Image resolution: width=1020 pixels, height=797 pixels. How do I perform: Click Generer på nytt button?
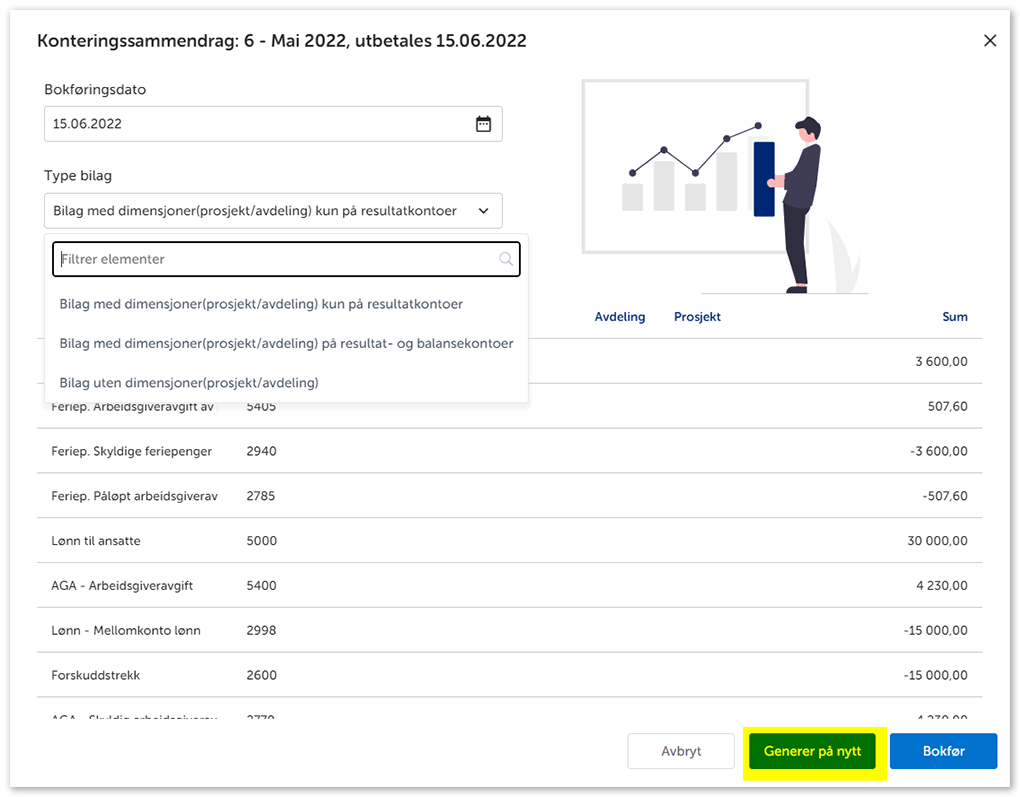812,751
